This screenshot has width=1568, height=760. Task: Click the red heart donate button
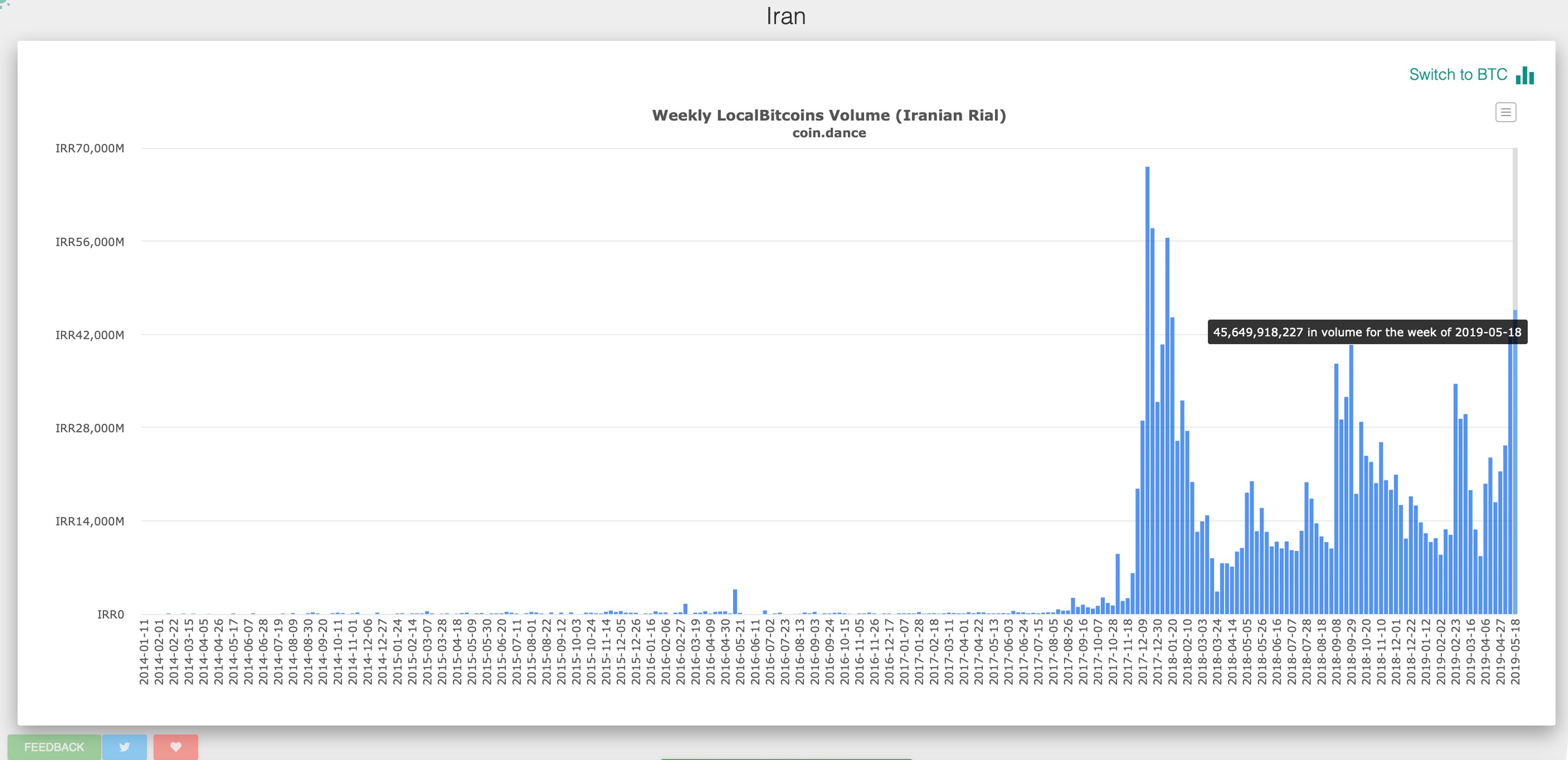pos(176,747)
